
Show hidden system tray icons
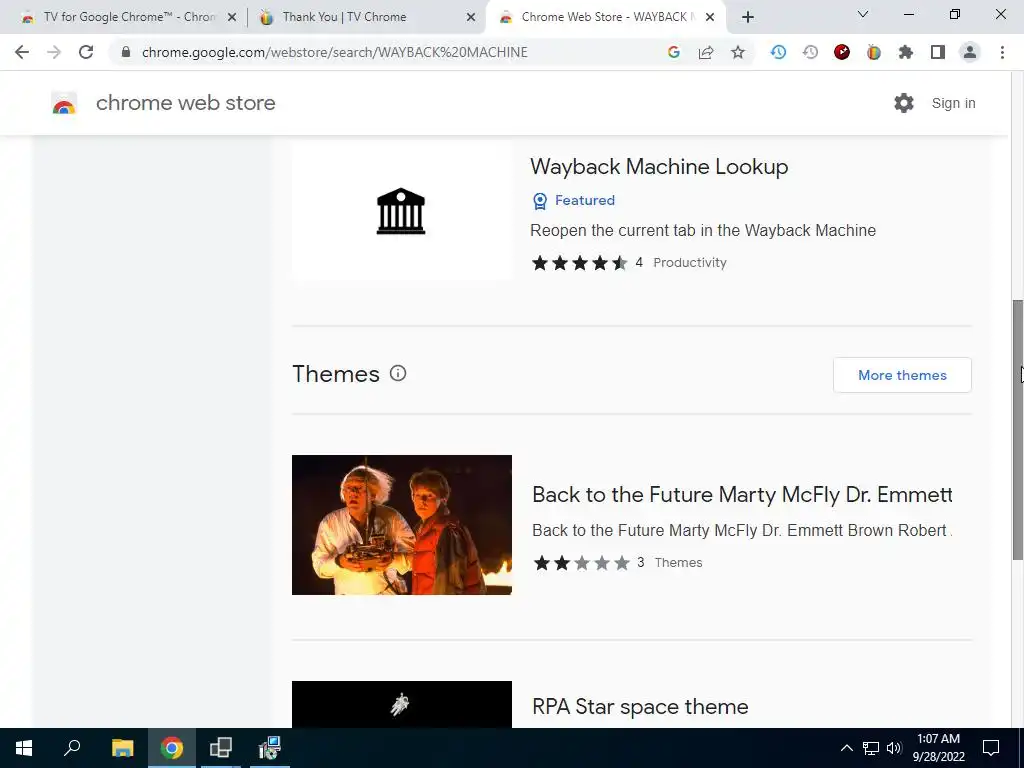[x=846, y=748]
